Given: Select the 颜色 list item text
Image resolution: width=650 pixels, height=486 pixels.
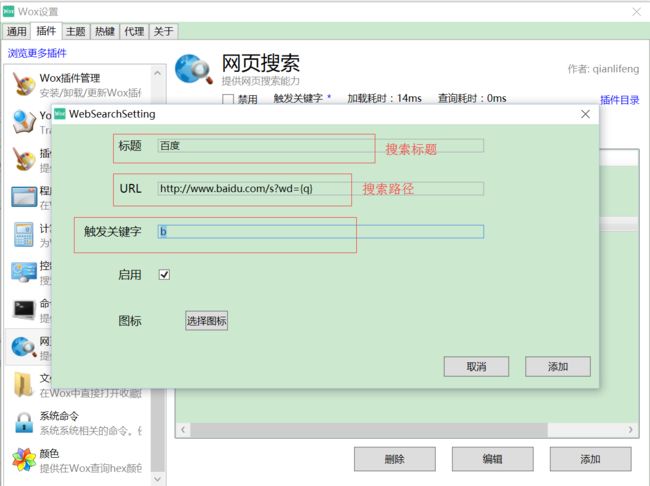Looking at the screenshot, I should pos(49,454).
